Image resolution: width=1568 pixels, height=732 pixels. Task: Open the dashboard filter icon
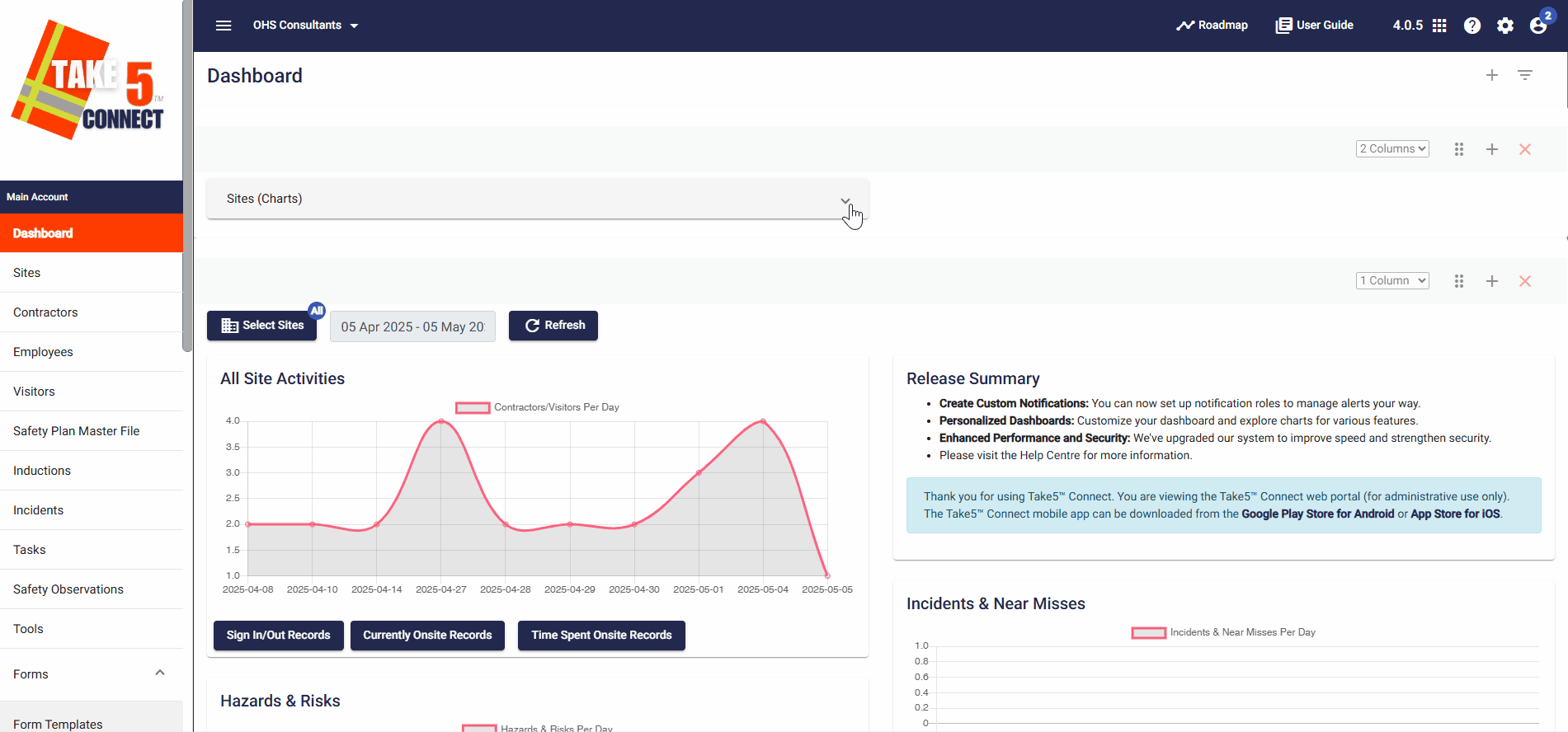tap(1525, 75)
